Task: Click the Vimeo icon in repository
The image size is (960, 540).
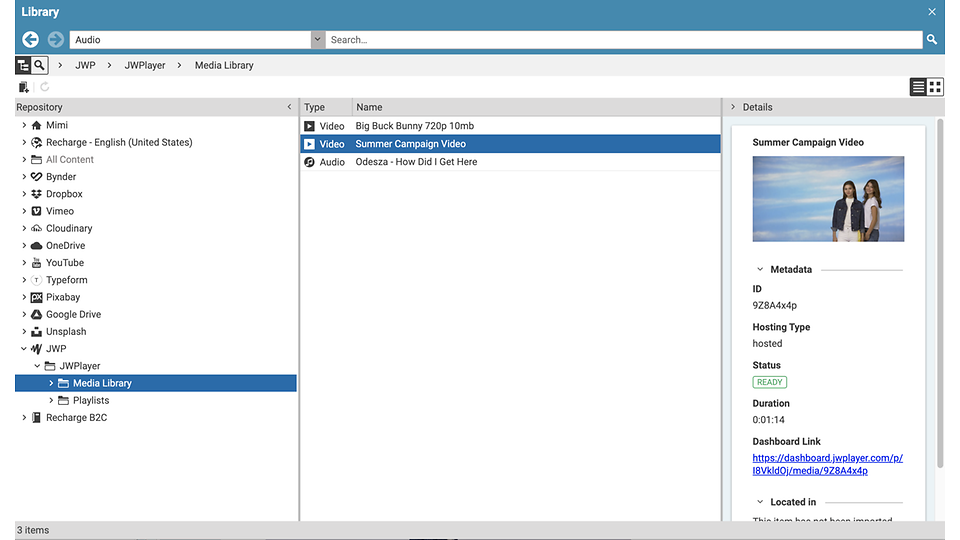Action: pyautogui.click(x=37, y=211)
